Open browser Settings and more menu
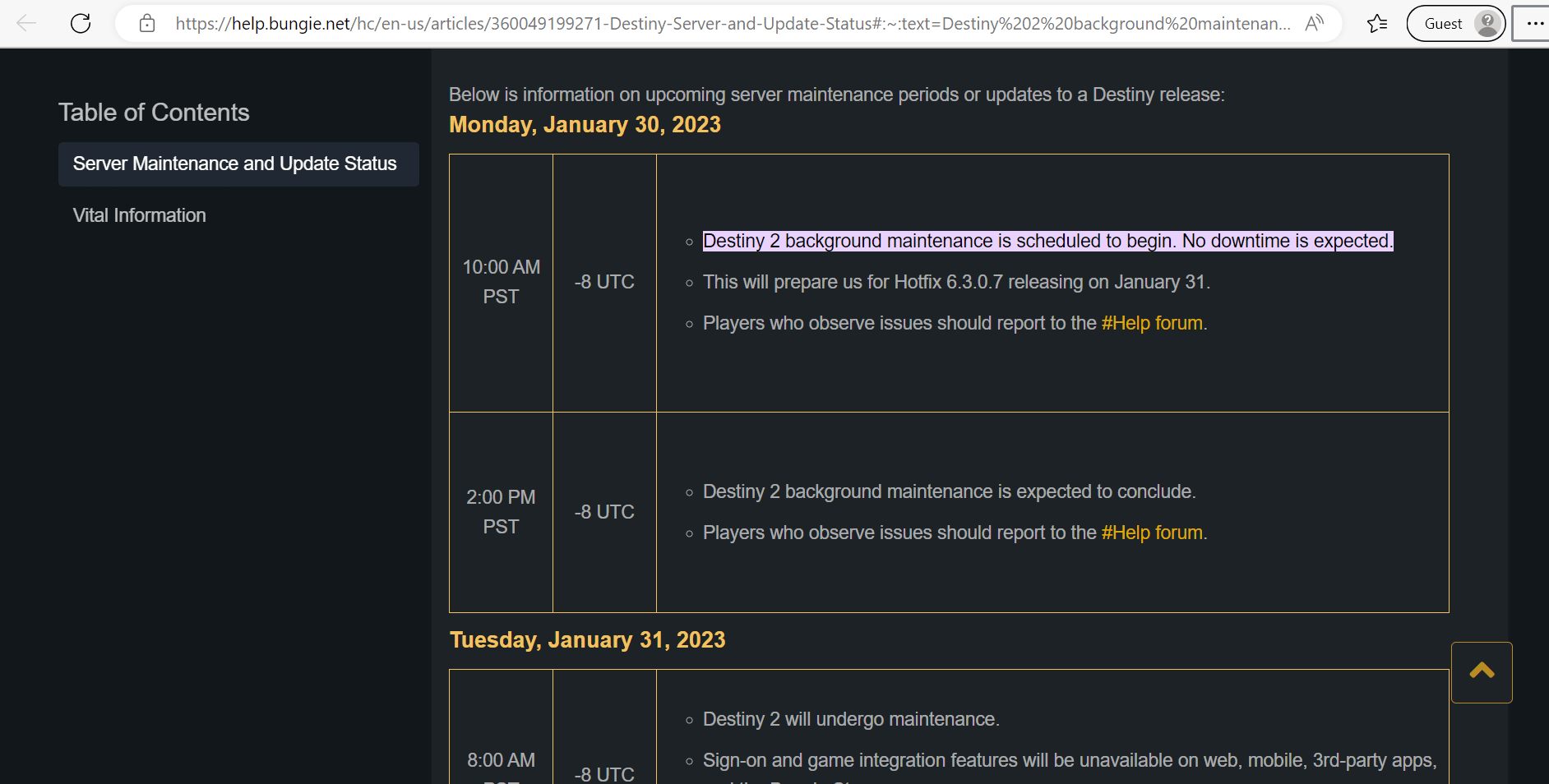This screenshot has width=1549, height=784. pos(1534,23)
